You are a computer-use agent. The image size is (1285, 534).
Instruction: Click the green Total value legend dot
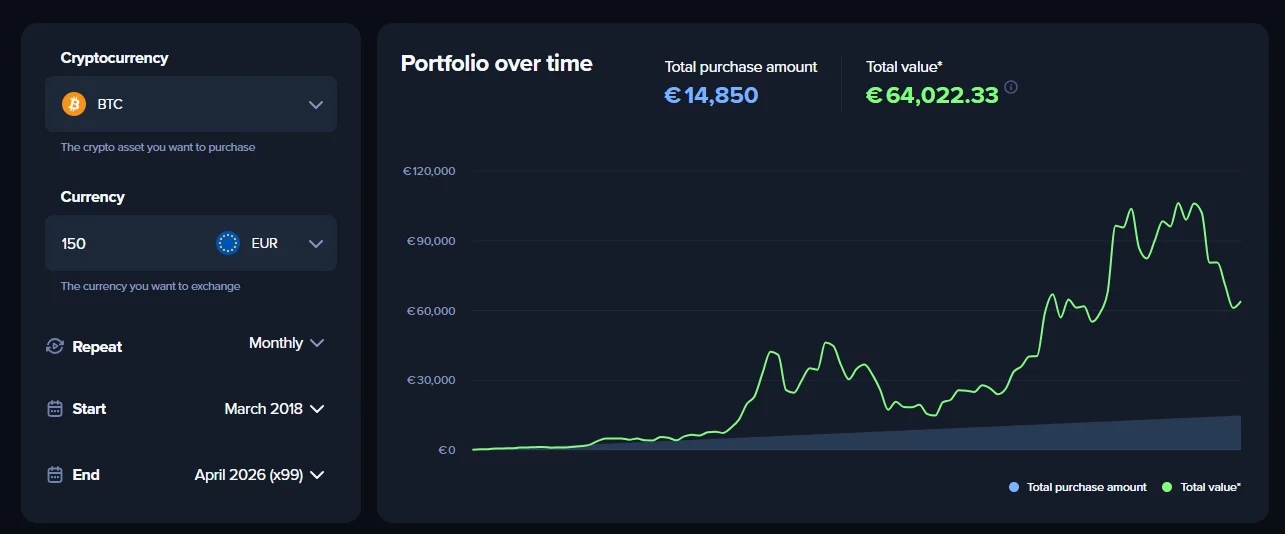pos(1167,487)
